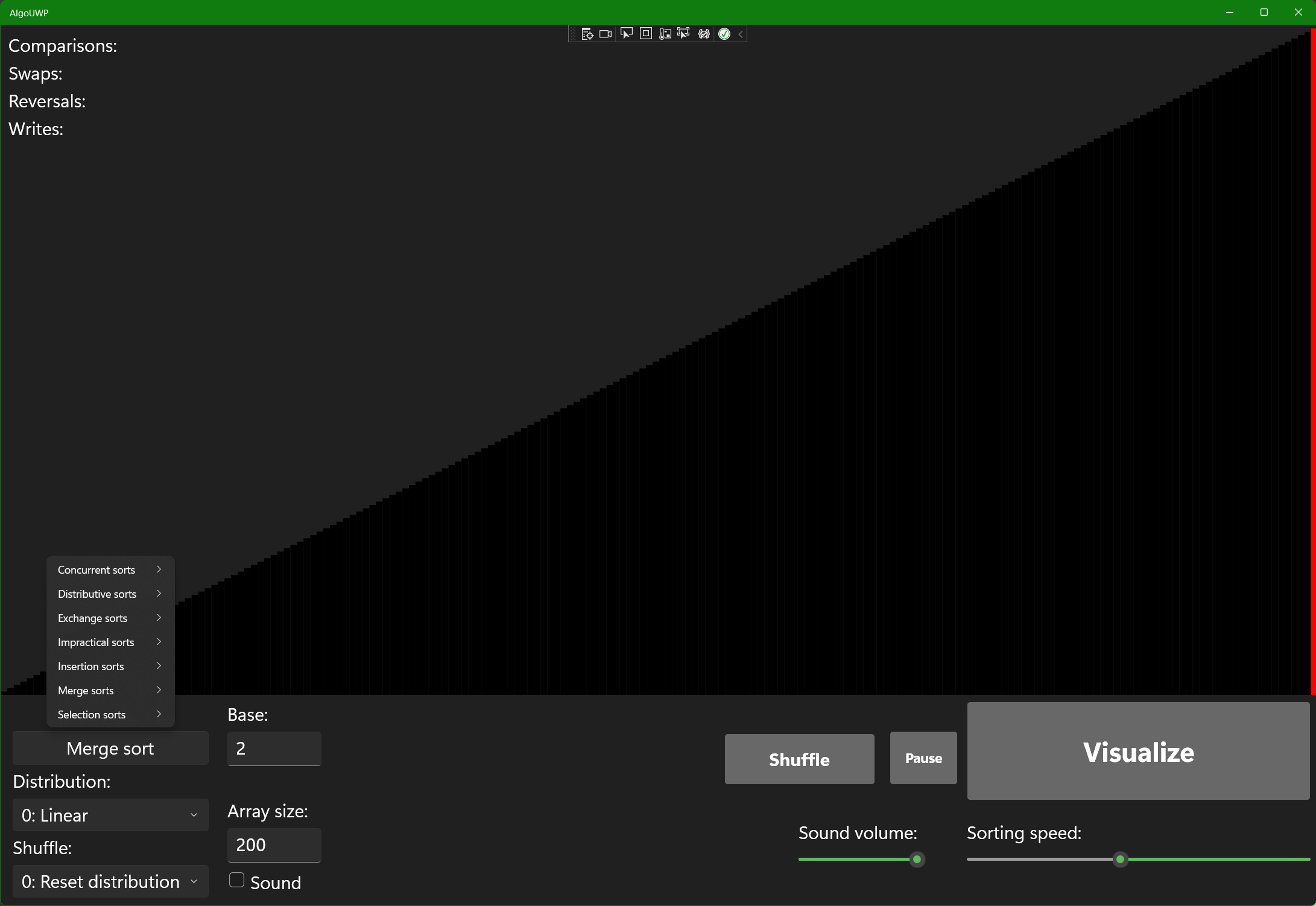Toggle Display Layout Adorners square icon
Image resolution: width=1316 pixels, height=906 pixels.
(x=645, y=34)
